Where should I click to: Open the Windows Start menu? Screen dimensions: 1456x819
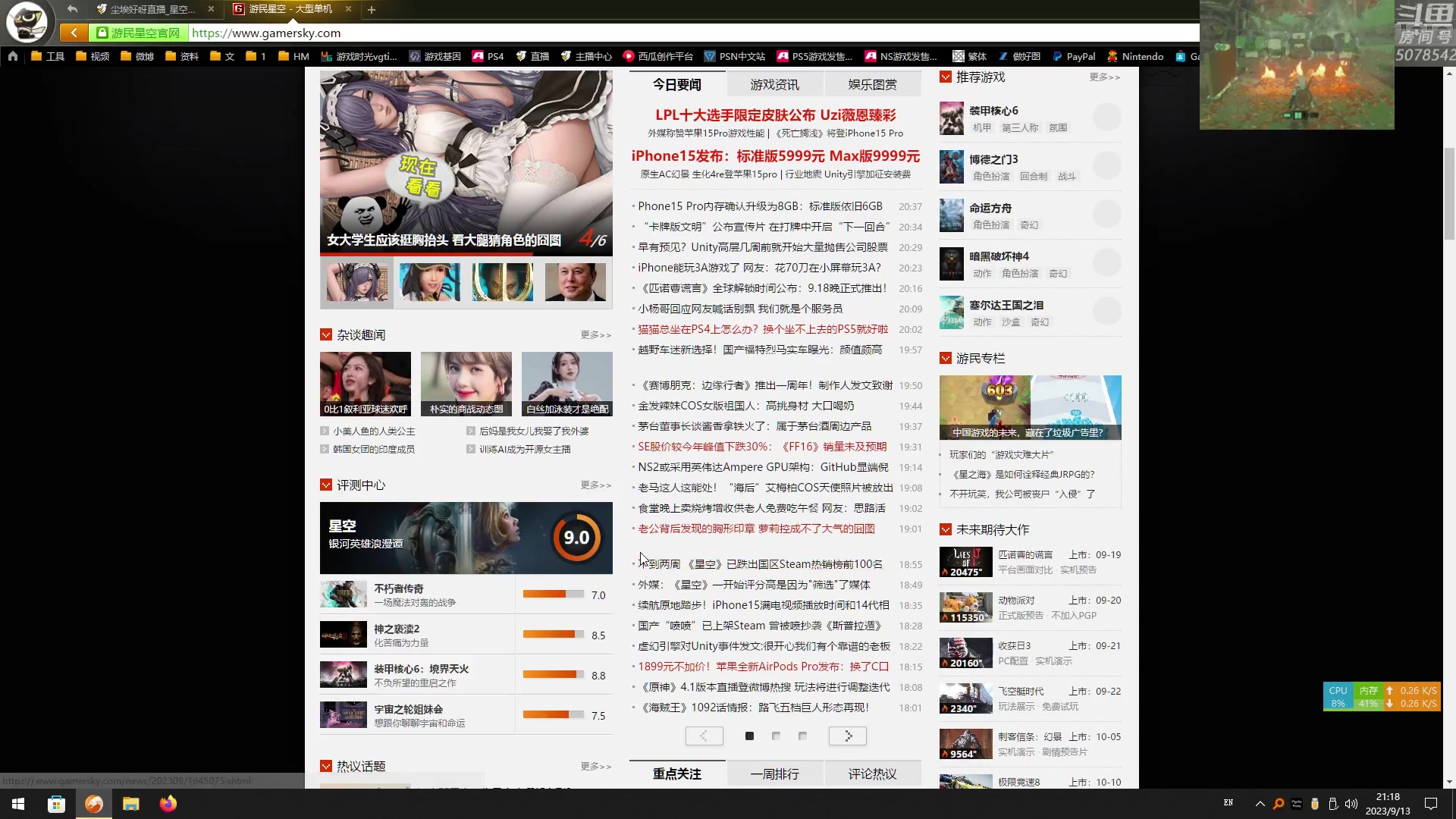click(x=18, y=804)
